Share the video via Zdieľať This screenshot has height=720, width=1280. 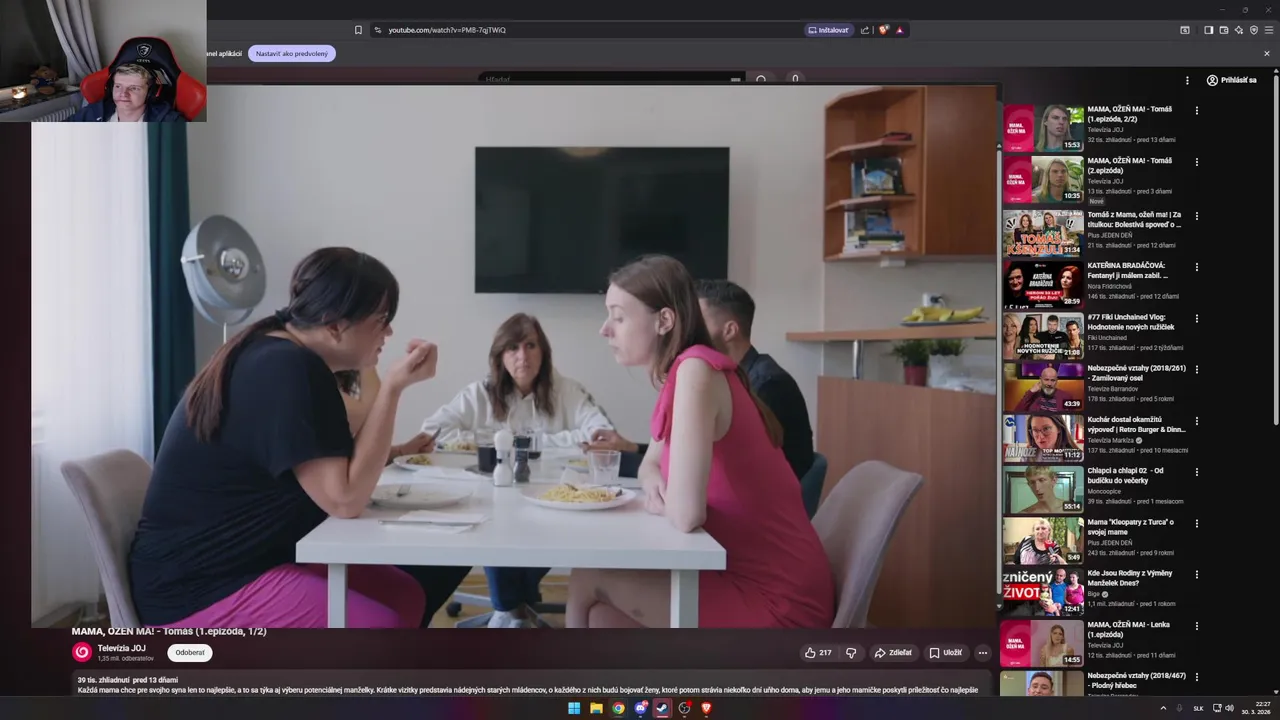tap(893, 653)
